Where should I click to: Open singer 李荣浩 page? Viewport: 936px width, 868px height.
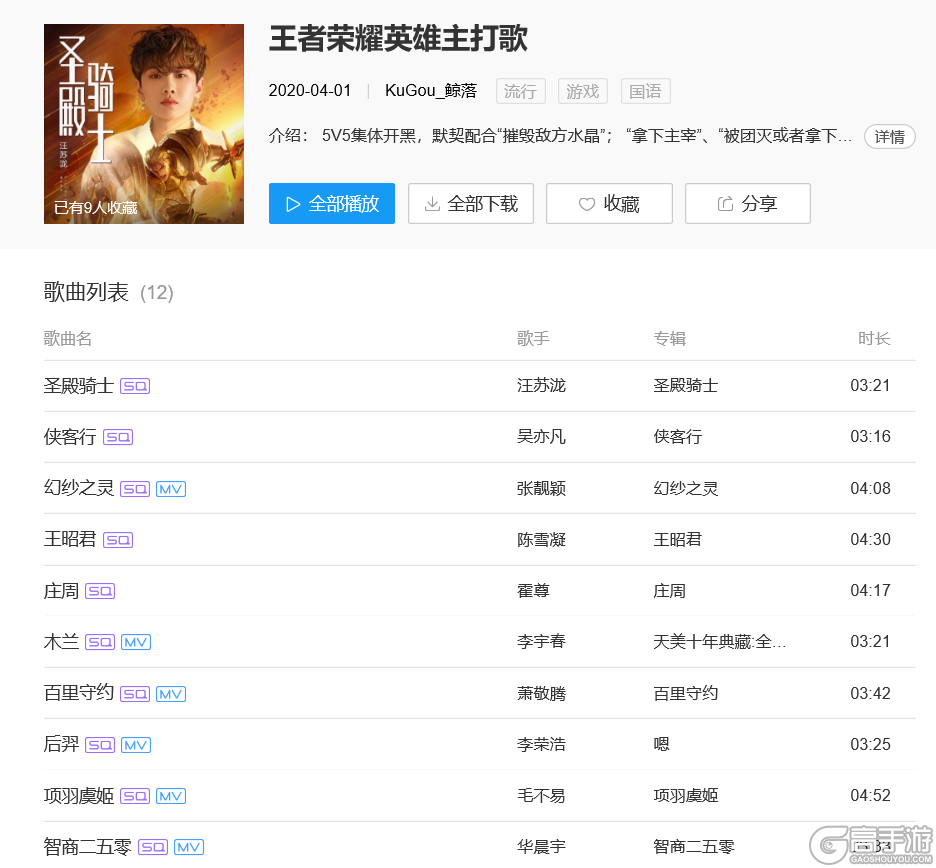[541, 744]
